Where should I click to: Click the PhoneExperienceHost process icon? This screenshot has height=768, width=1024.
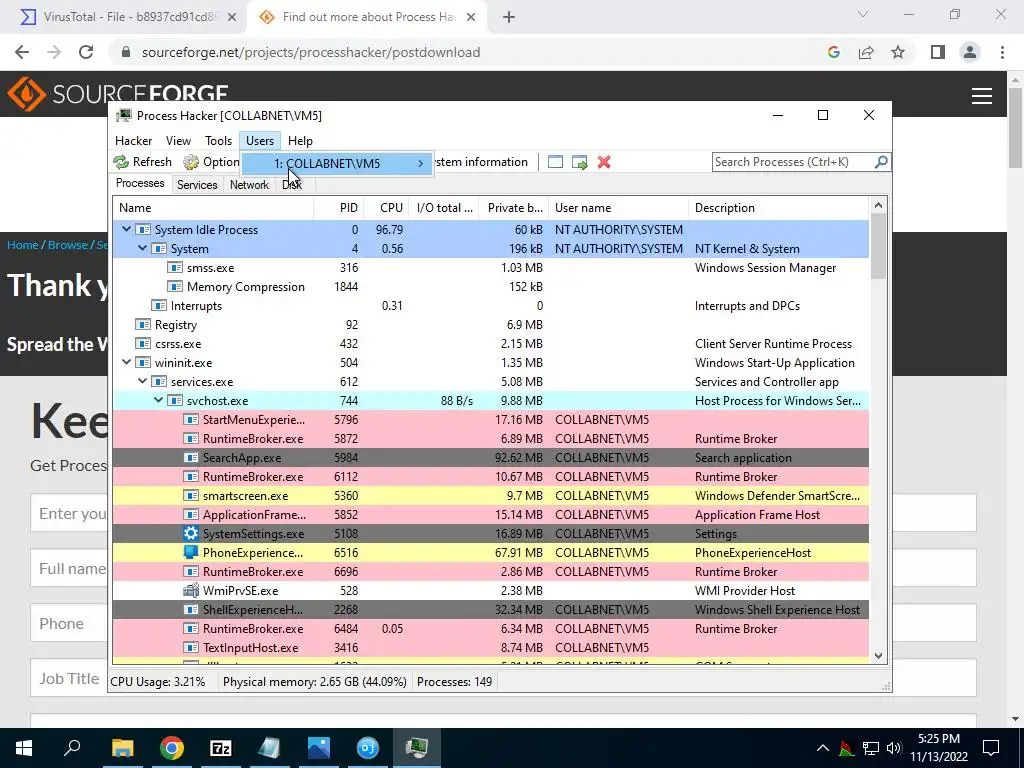pyautogui.click(x=191, y=552)
